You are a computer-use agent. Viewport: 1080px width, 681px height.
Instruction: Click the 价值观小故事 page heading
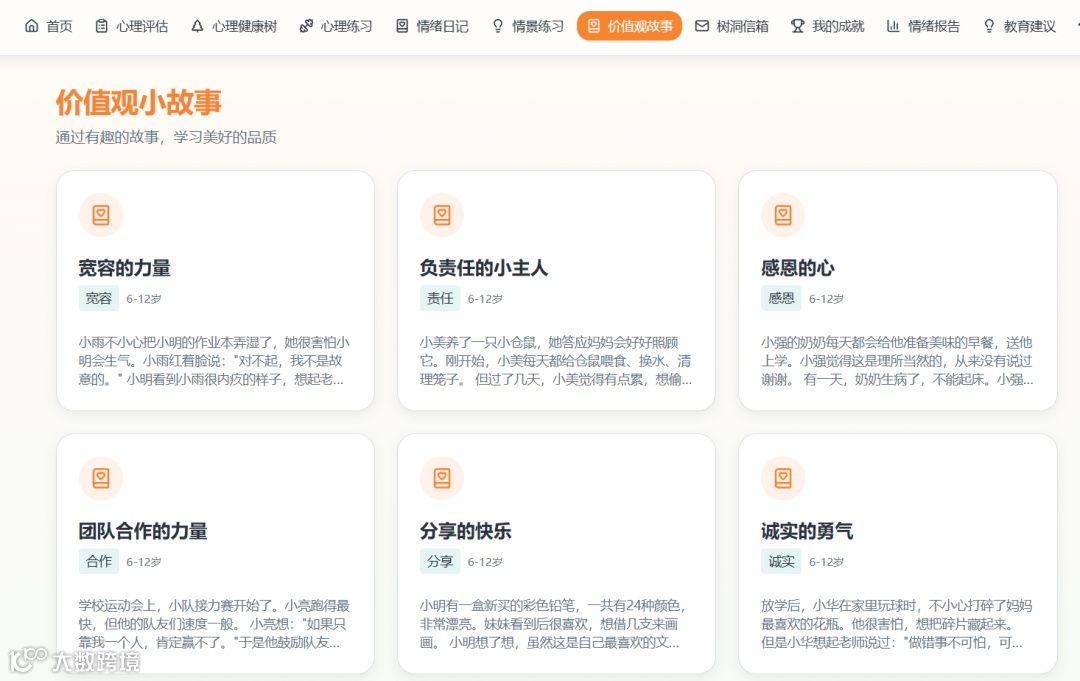[x=138, y=103]
